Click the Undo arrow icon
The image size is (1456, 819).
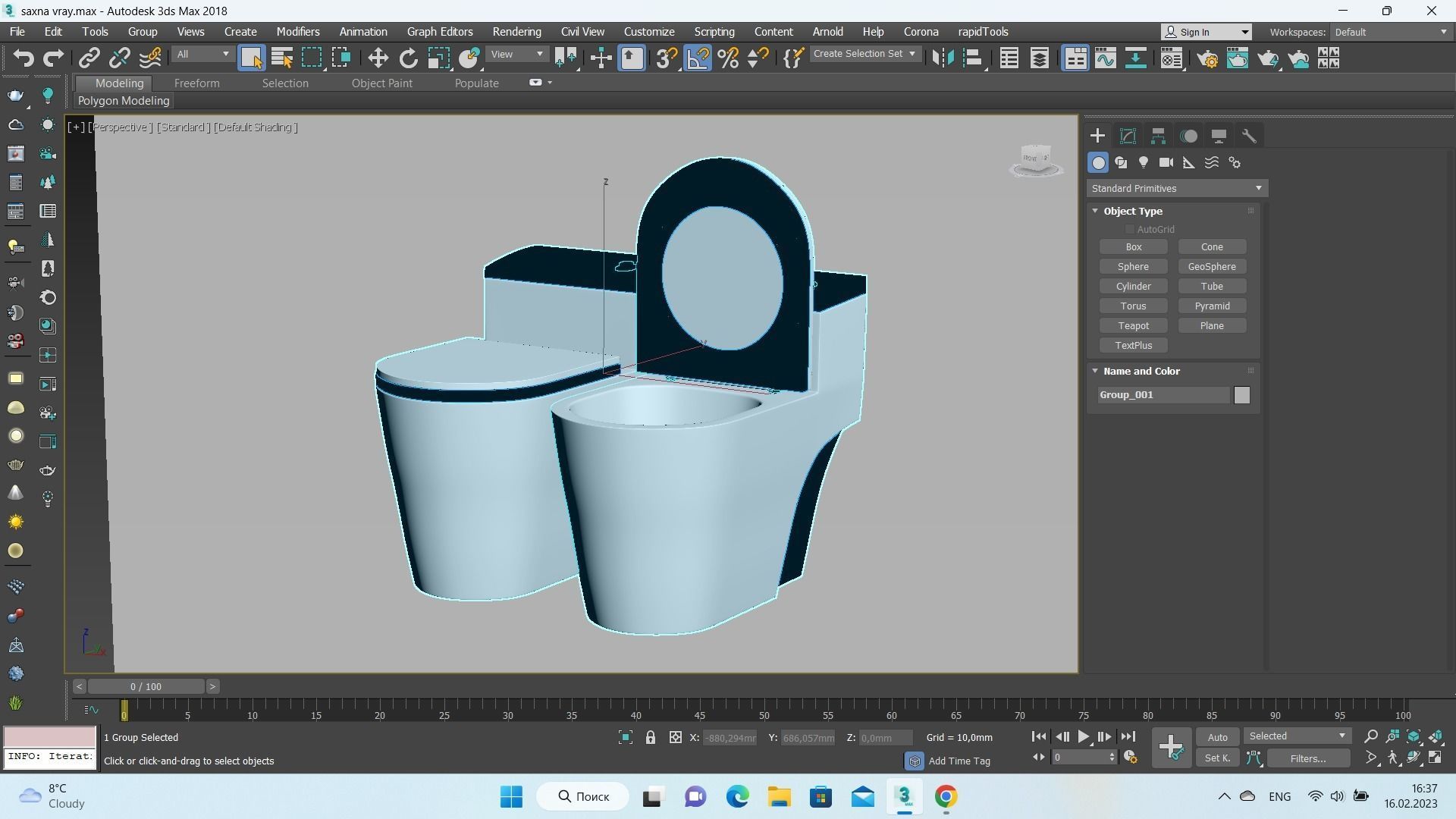point(24,58)
